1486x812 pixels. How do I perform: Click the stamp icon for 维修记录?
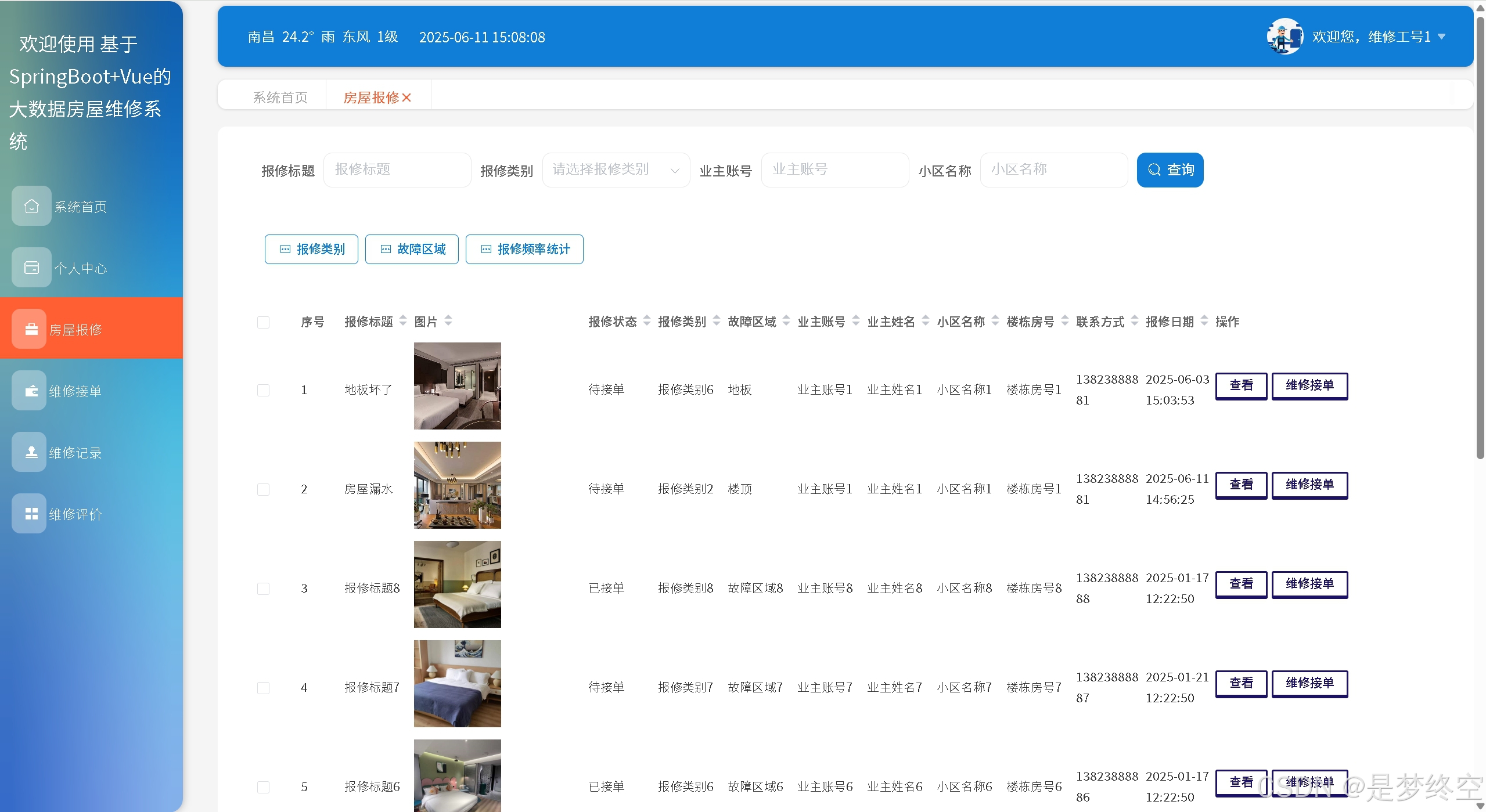pyautogui.click(x=31, y=452)
